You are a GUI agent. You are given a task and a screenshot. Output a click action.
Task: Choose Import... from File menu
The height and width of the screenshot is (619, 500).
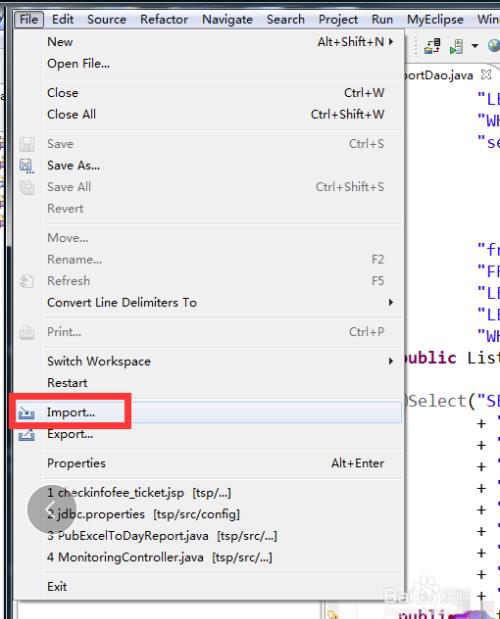(208, 413)
